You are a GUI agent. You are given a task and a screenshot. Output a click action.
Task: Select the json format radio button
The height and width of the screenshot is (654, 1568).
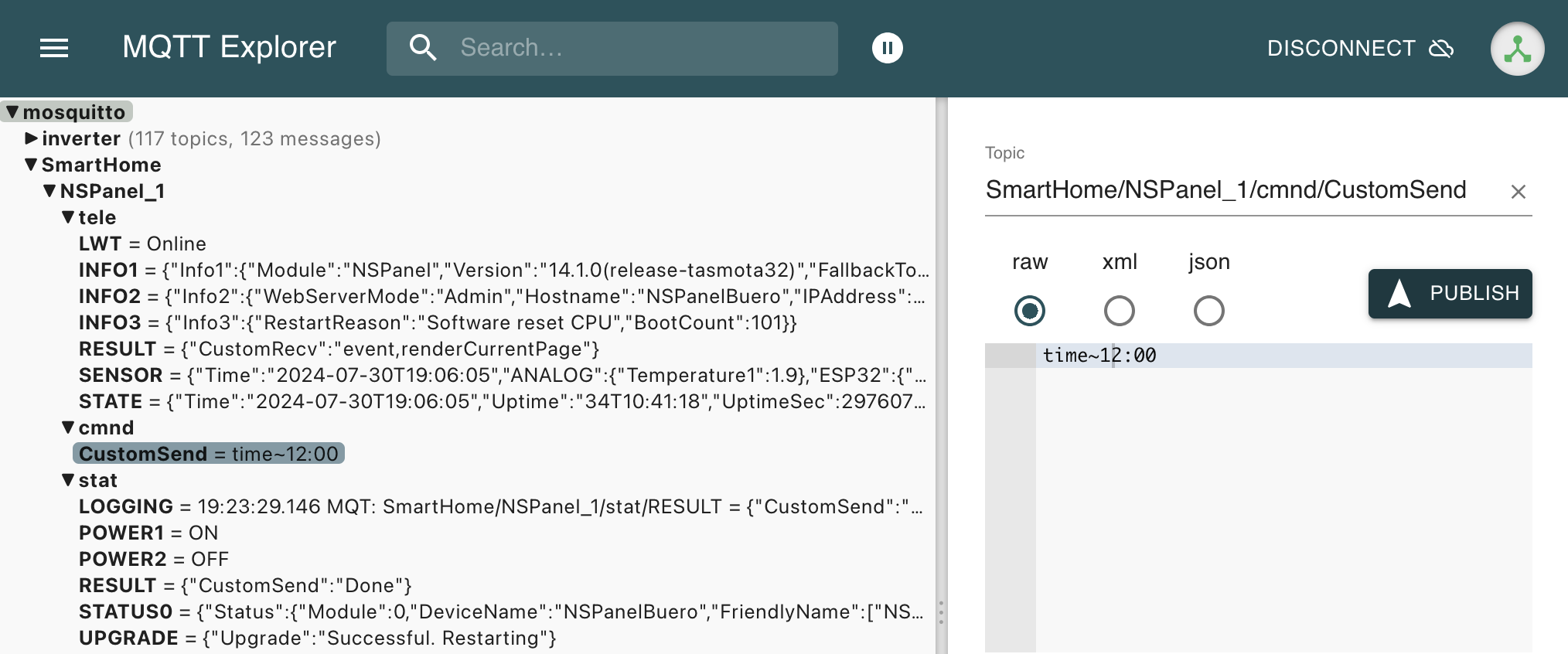pyautogui.click(x=1209, y=311)
